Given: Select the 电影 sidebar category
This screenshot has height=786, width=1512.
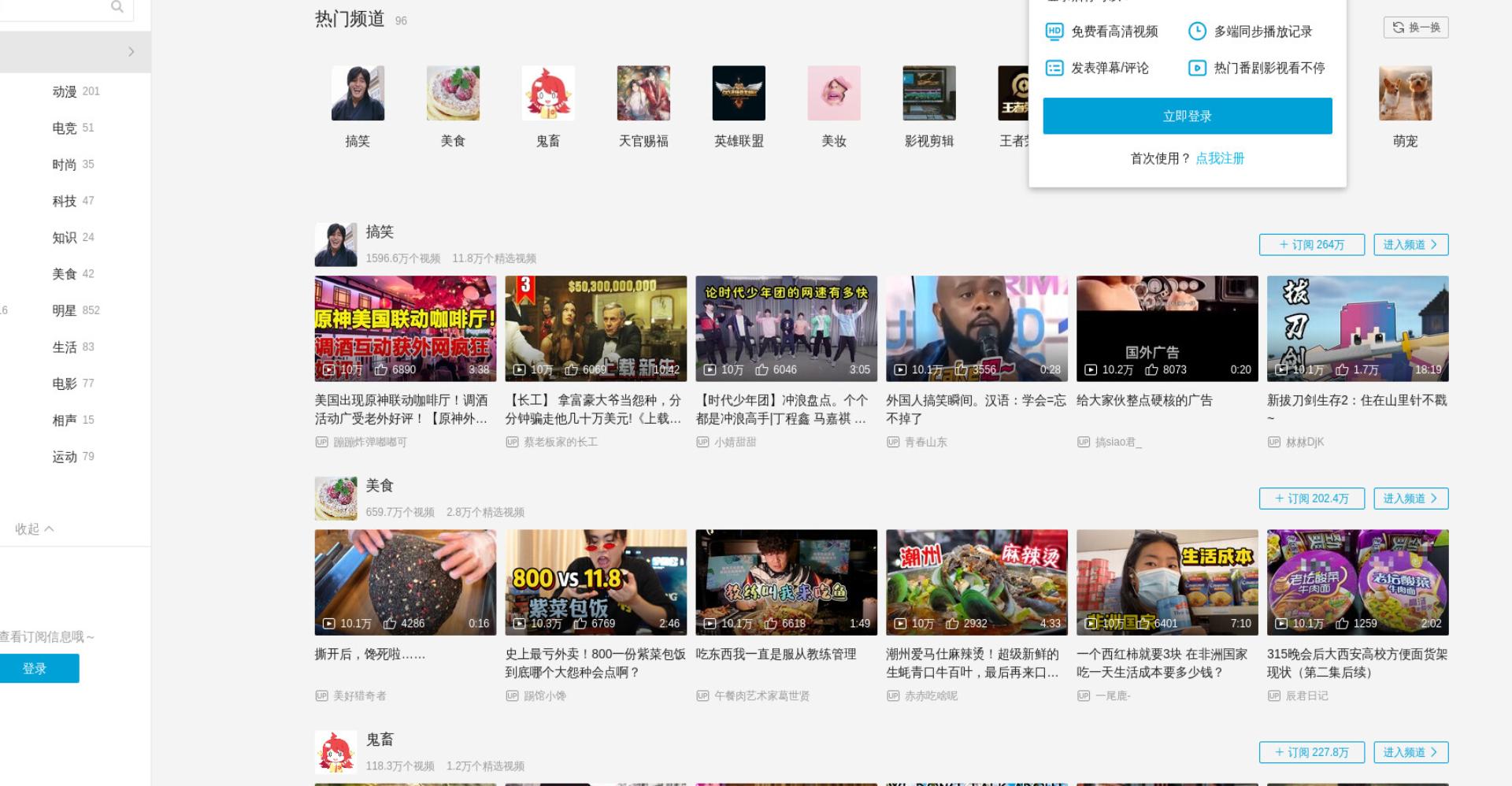Looking at the screenshot, I should tap(72, 384).
